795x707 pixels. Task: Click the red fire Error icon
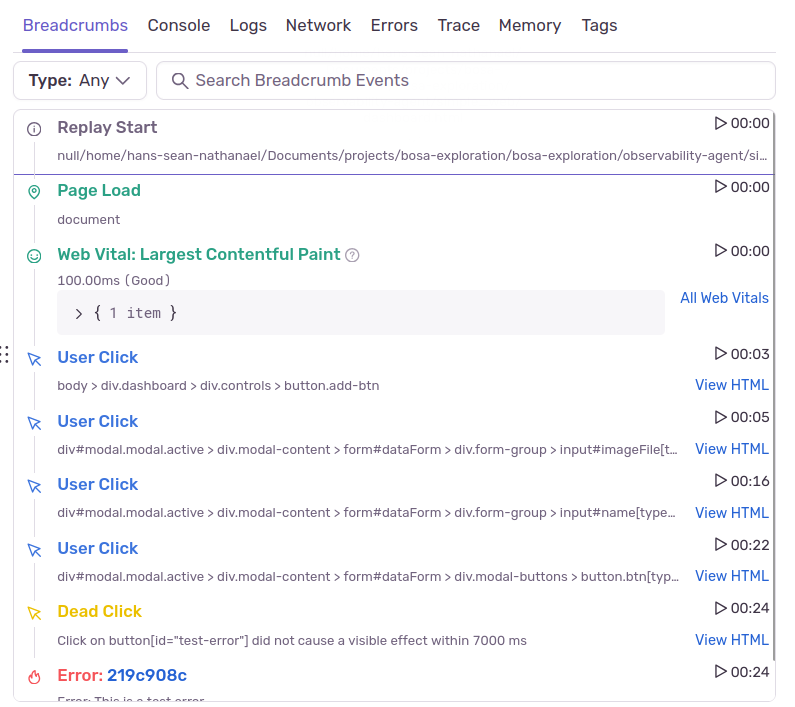pos(34,677)
